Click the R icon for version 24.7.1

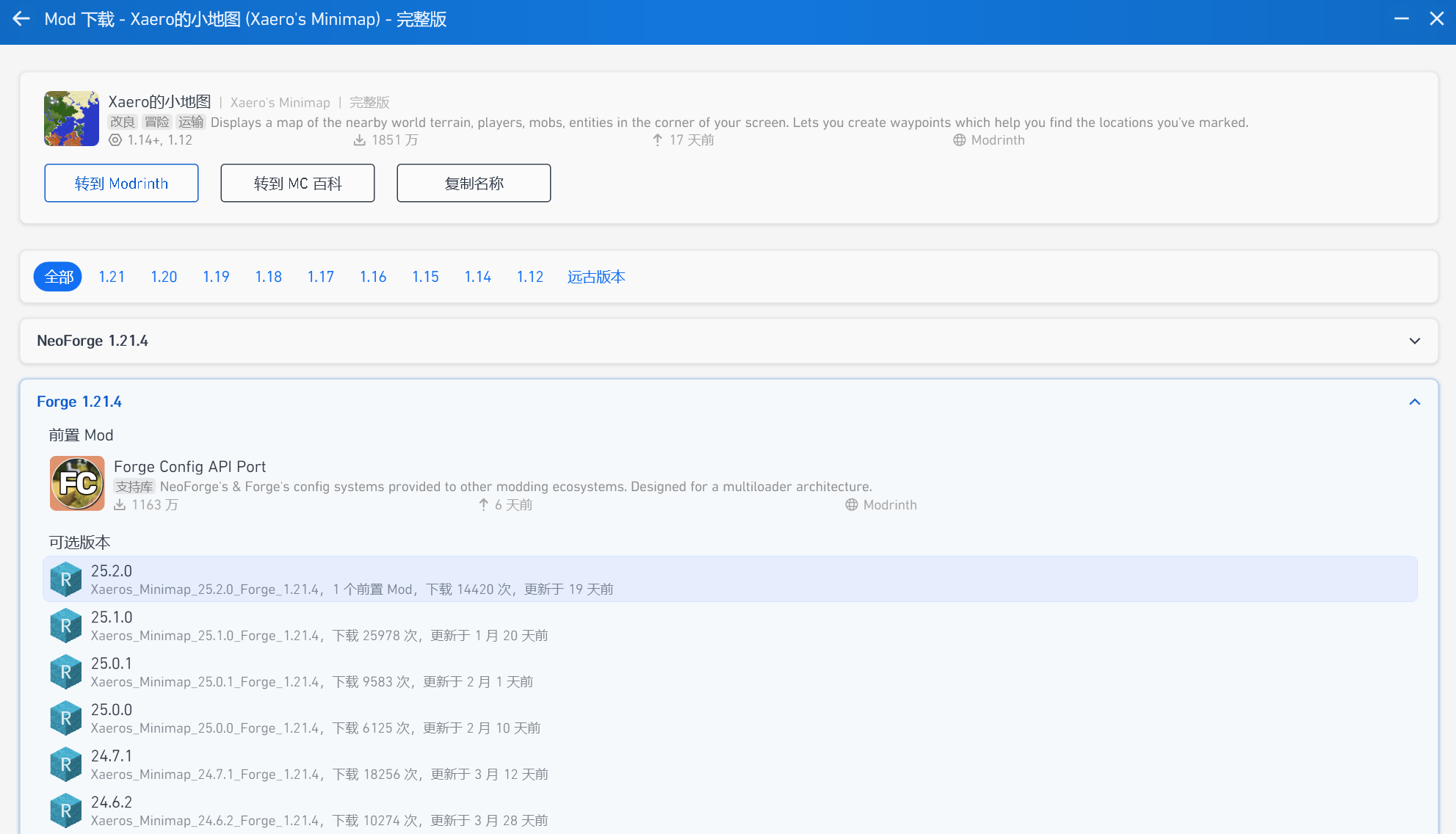coord(66,764)
